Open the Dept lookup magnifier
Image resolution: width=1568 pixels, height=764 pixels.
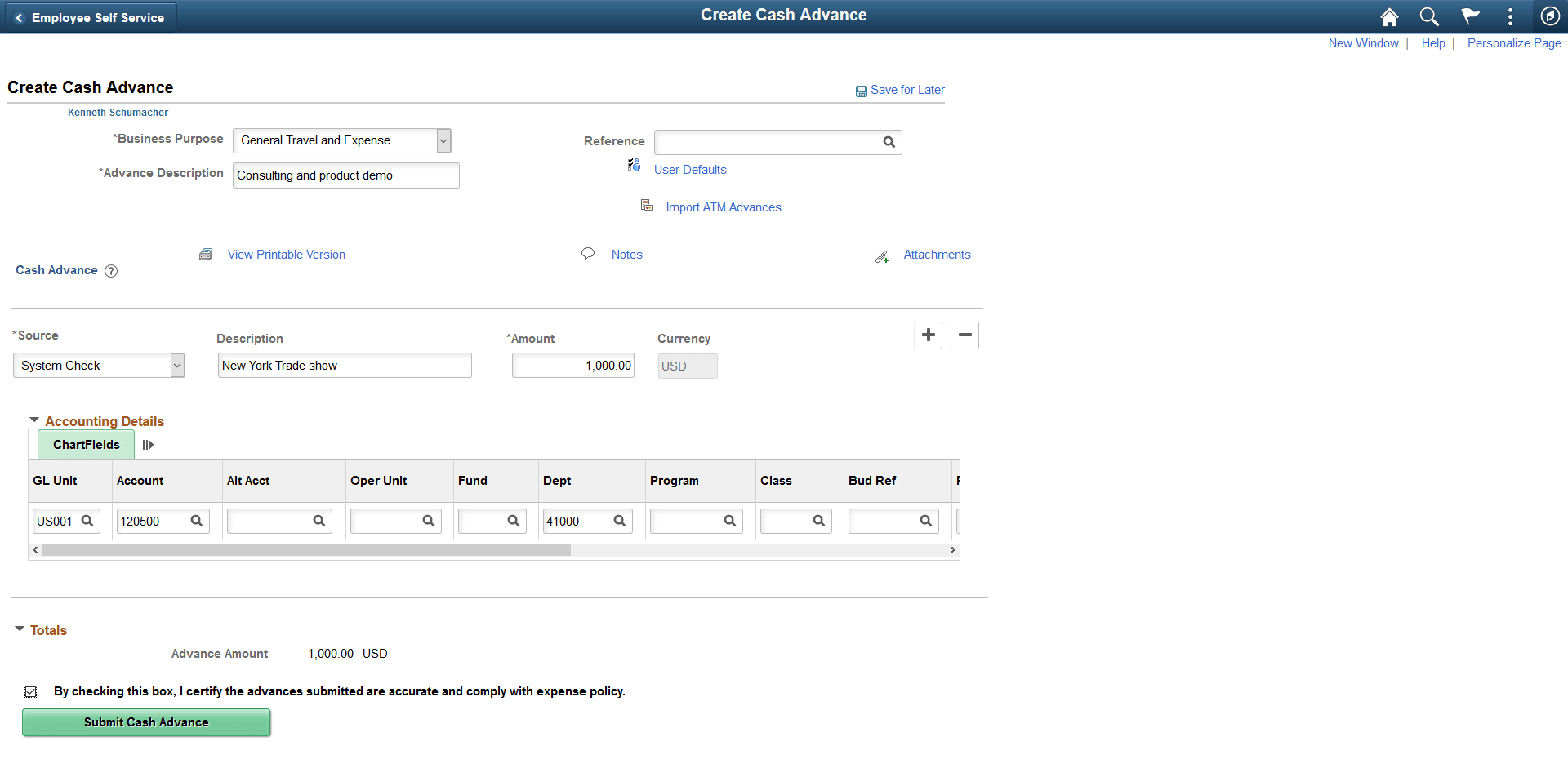point(618,521)
